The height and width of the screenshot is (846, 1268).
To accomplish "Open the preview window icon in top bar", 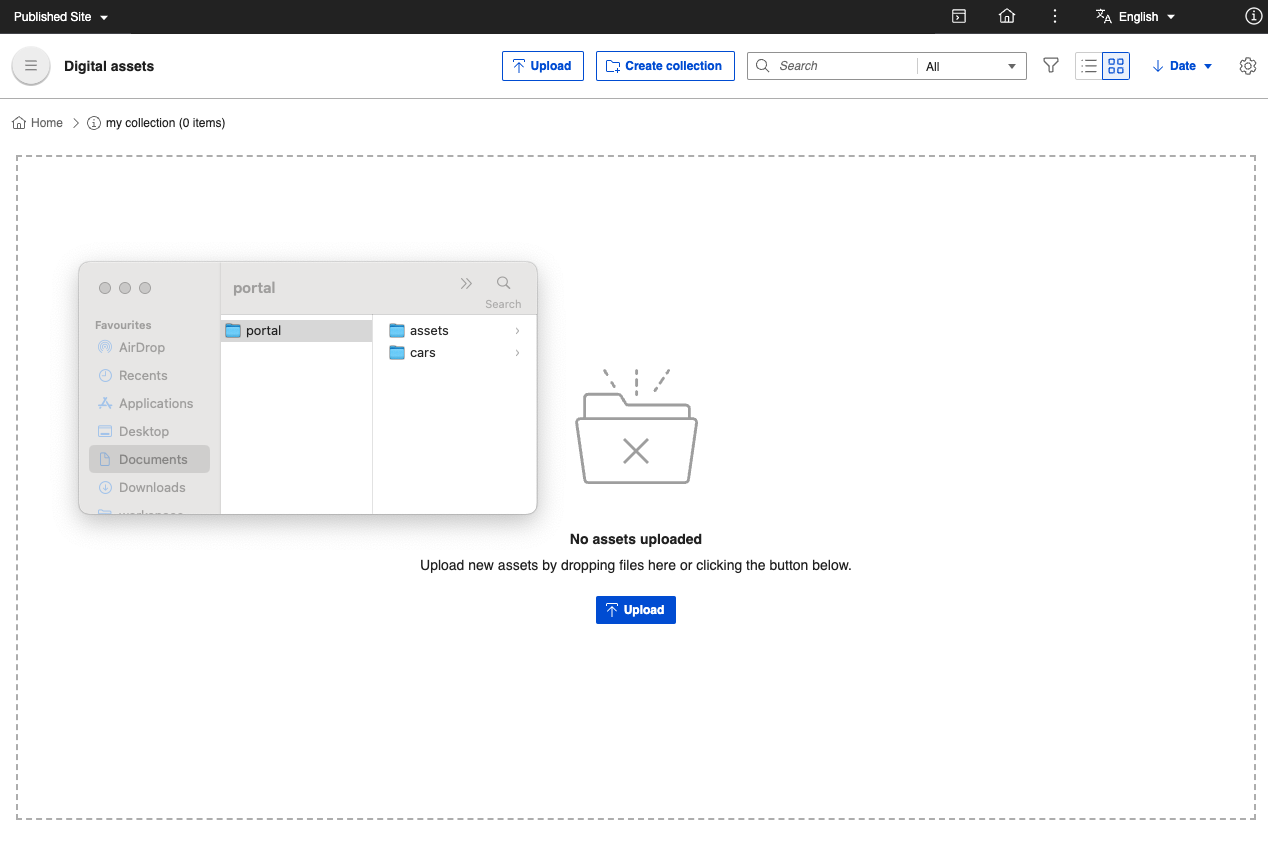I will [958, 17].
